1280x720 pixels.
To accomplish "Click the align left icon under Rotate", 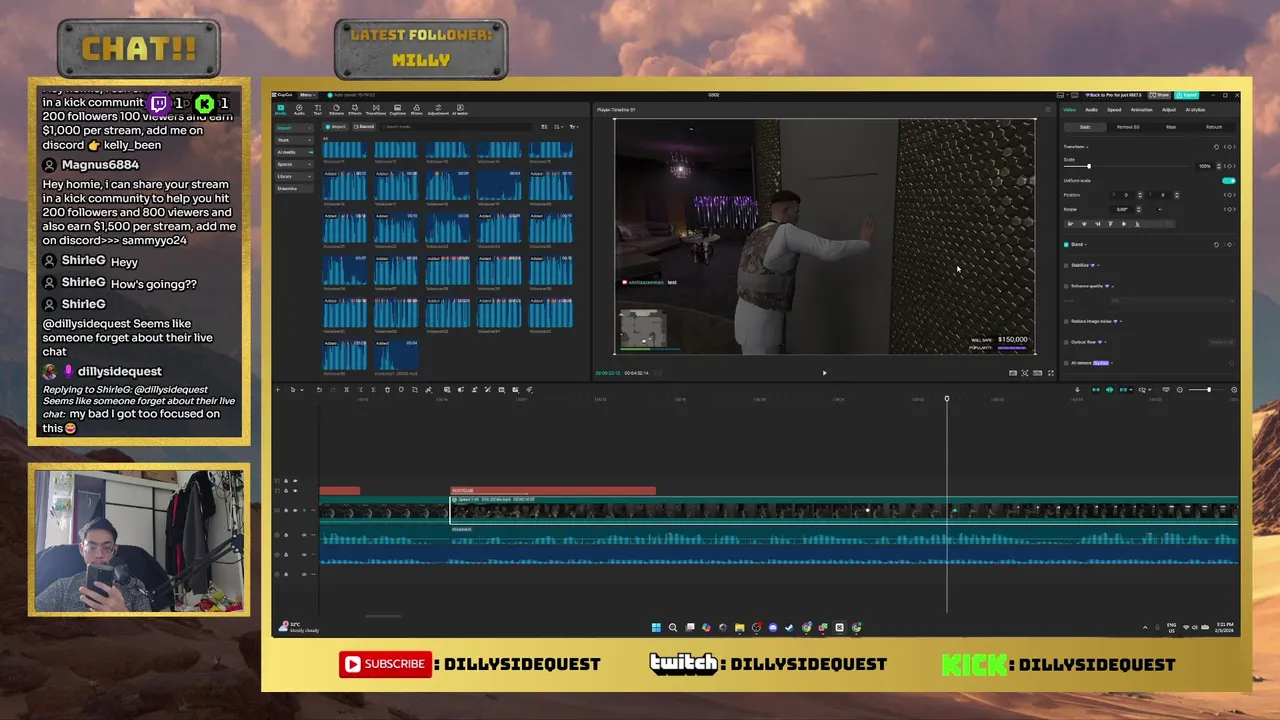I will click(1071, 224).
